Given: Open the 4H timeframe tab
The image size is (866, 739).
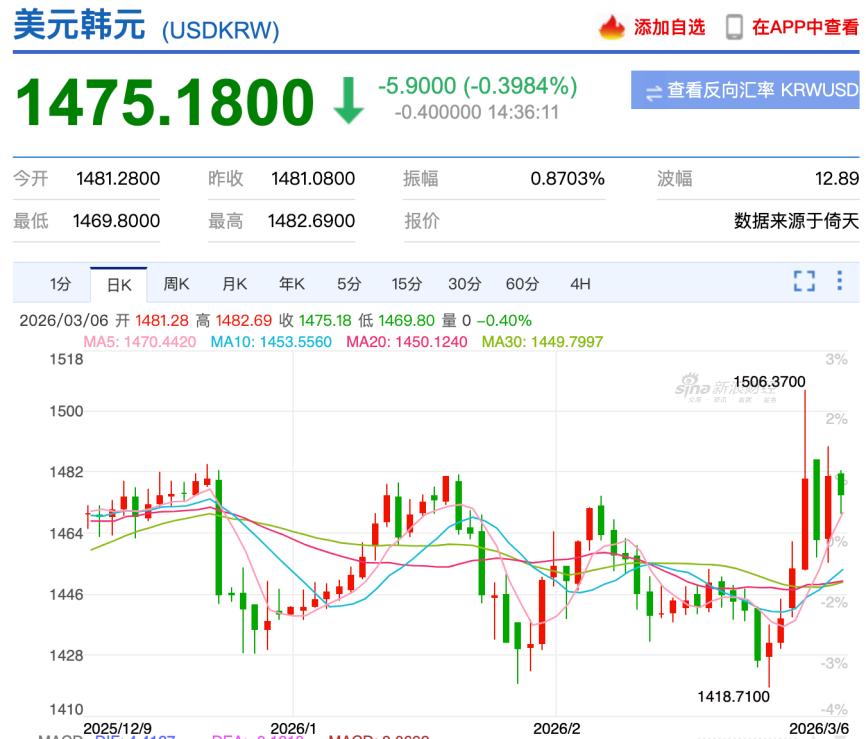Looking at the screenshot, I should coord(581,284).
